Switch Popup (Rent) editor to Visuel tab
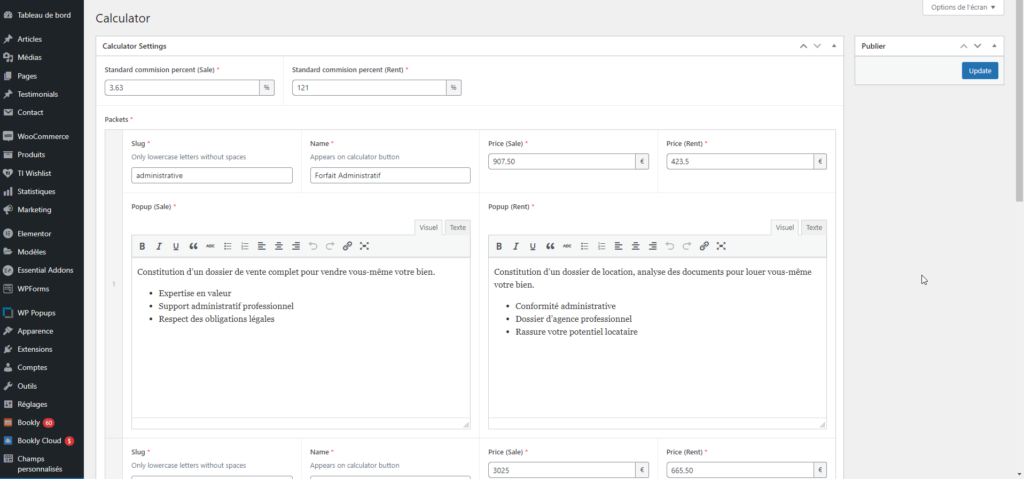The height and width of the screenshot is (479, 1024). pyautogui.click(x=785, y=227)
